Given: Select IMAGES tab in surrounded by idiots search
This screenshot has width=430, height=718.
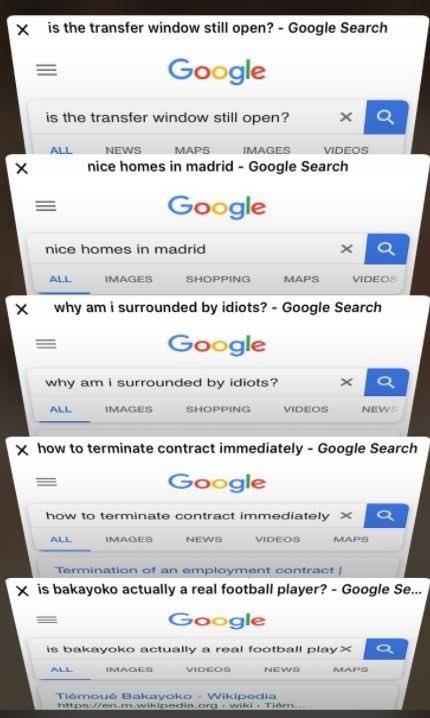Looking at the screenshot, I should pyautogui.click(x=129, y=409).
